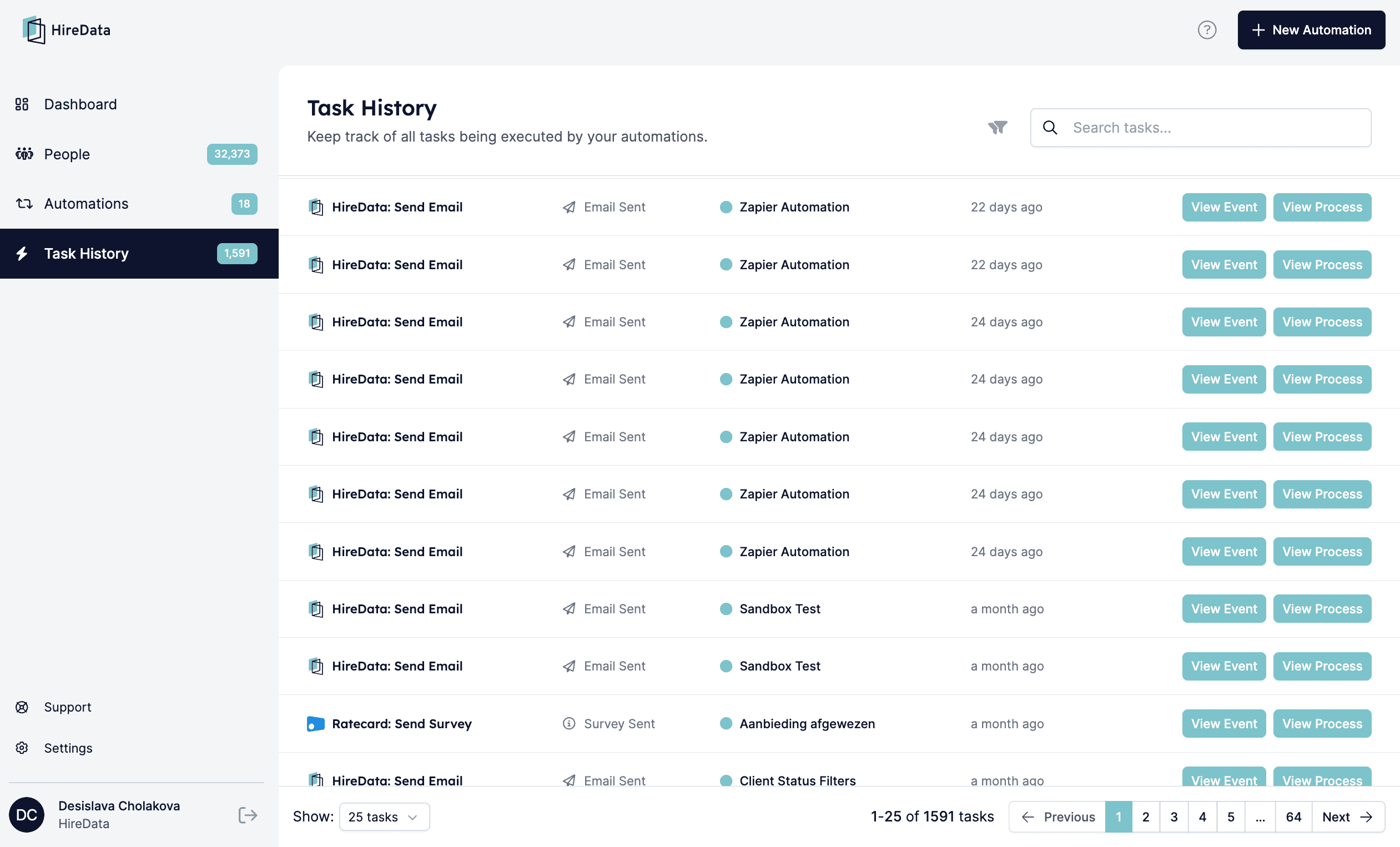Viewport: 1400px width, 847px height.
Task: Open the help question mark icon
Action: [x=1206, y=29]
